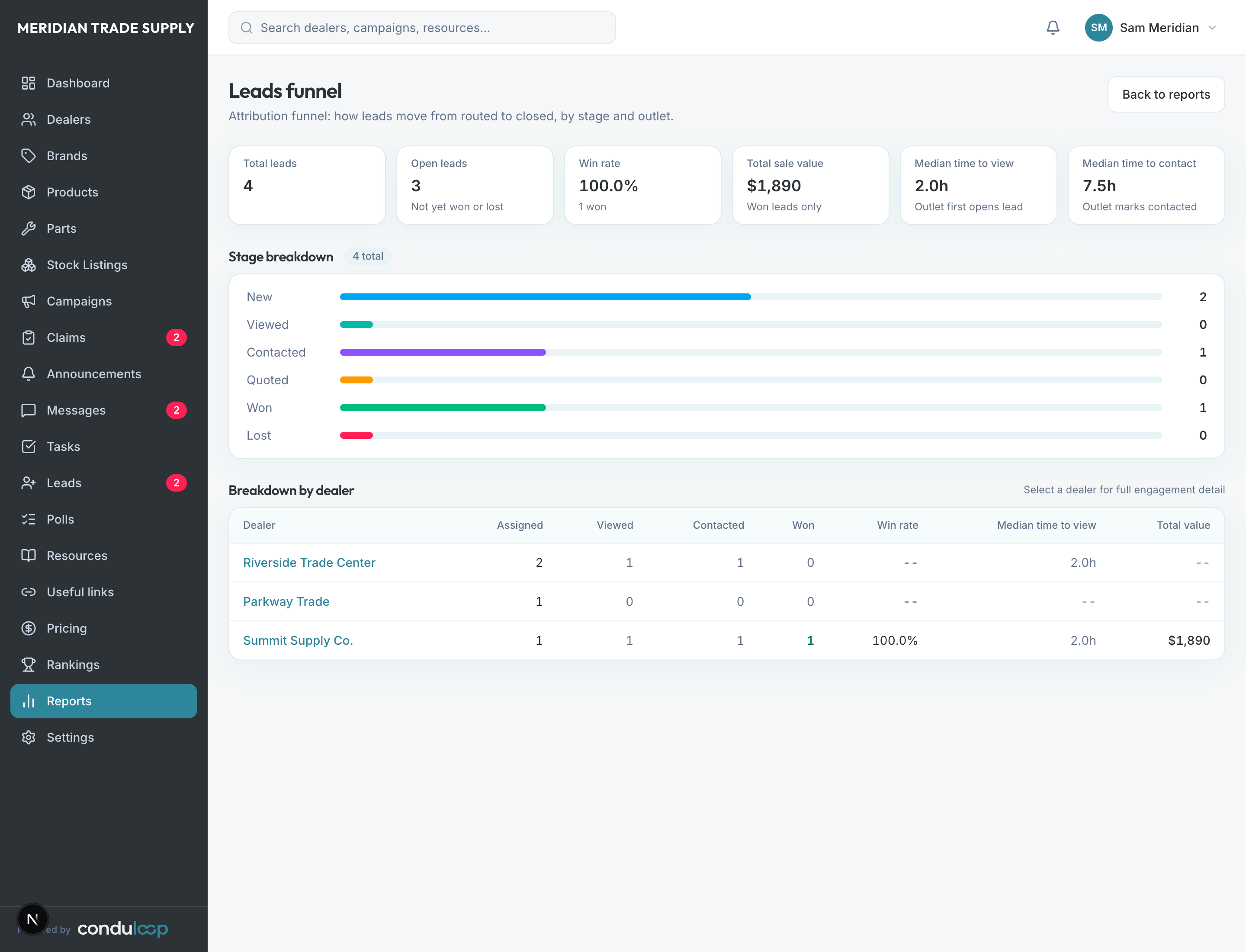
Task: Click the Campaigns megaphone icon
Action: (28, 301)
